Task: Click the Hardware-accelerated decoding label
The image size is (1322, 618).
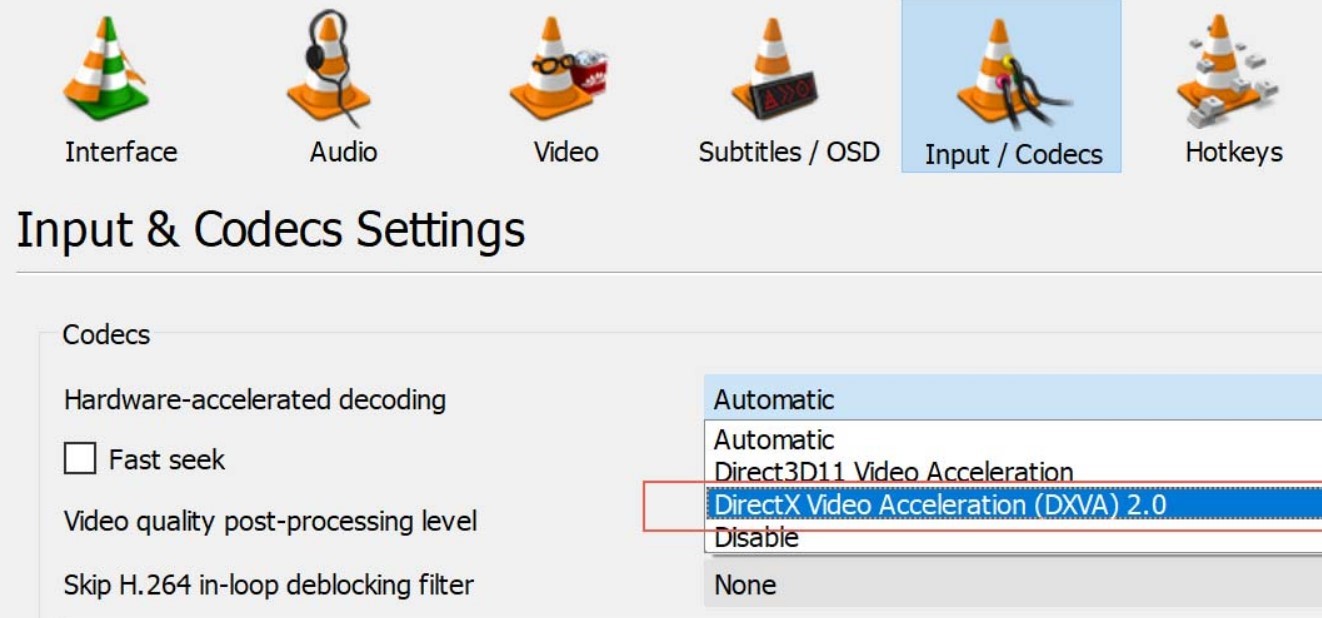Action: (x=254, y=400)
